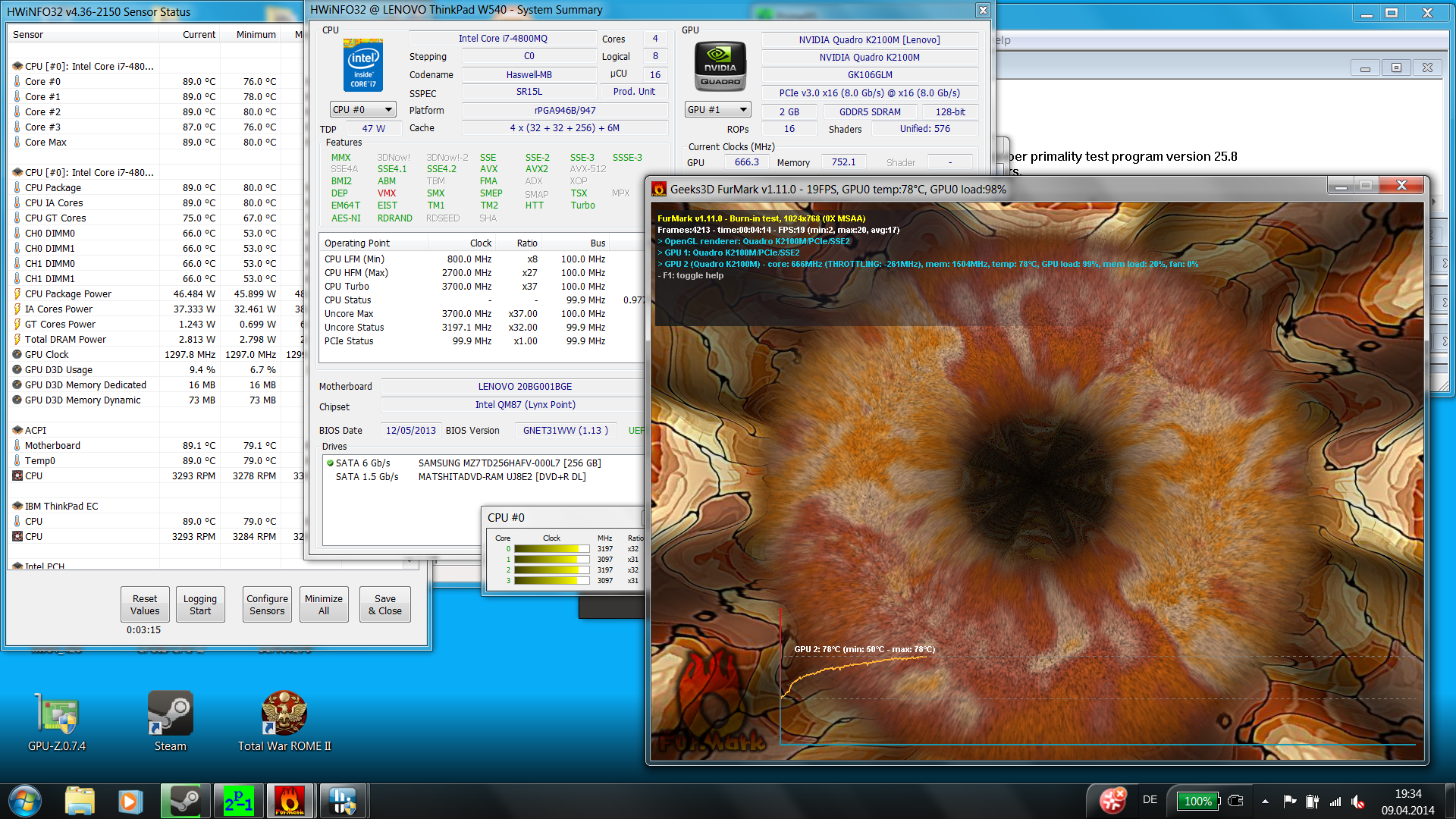Select the ACPI Motherboard temperature row
This screenshot has width=1456, height=819.
tap(154, 445)
